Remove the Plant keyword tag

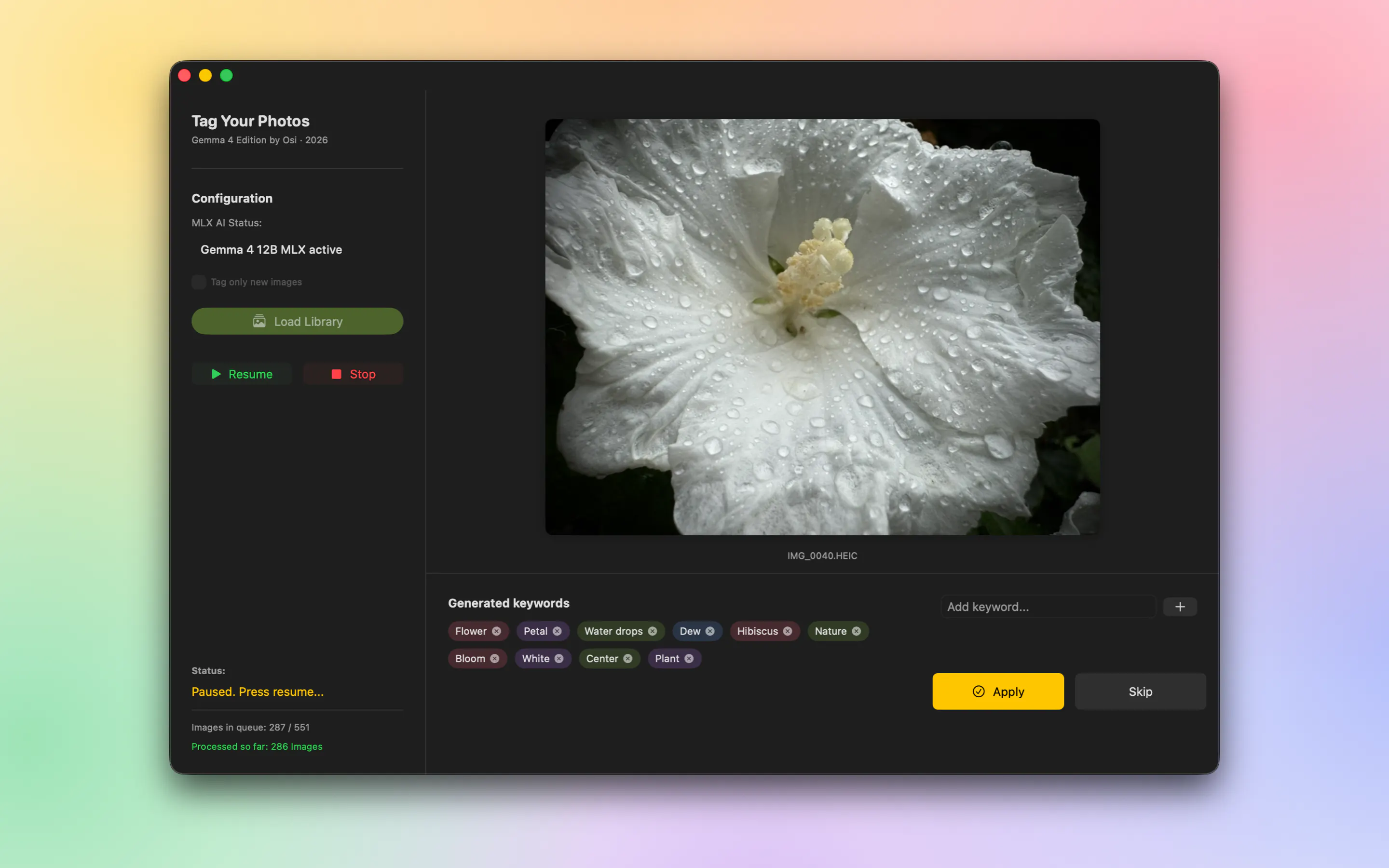(689, 658)
